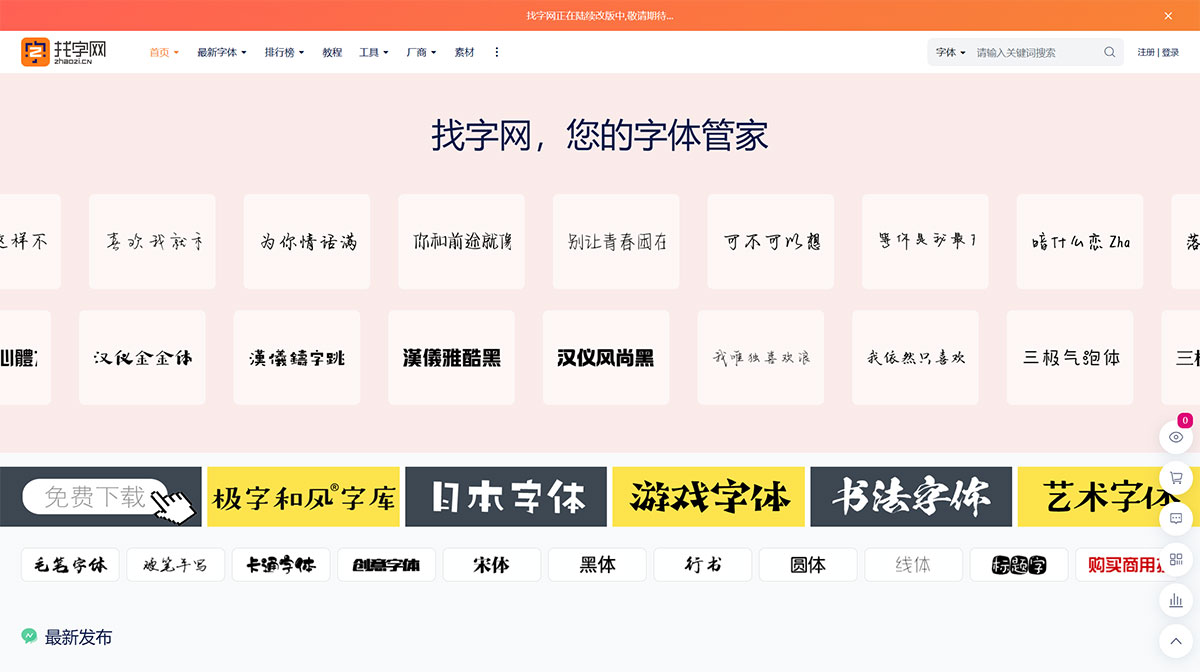Click the 免费下载 banner button
The image size is (1200, 672).
(95, 496)
